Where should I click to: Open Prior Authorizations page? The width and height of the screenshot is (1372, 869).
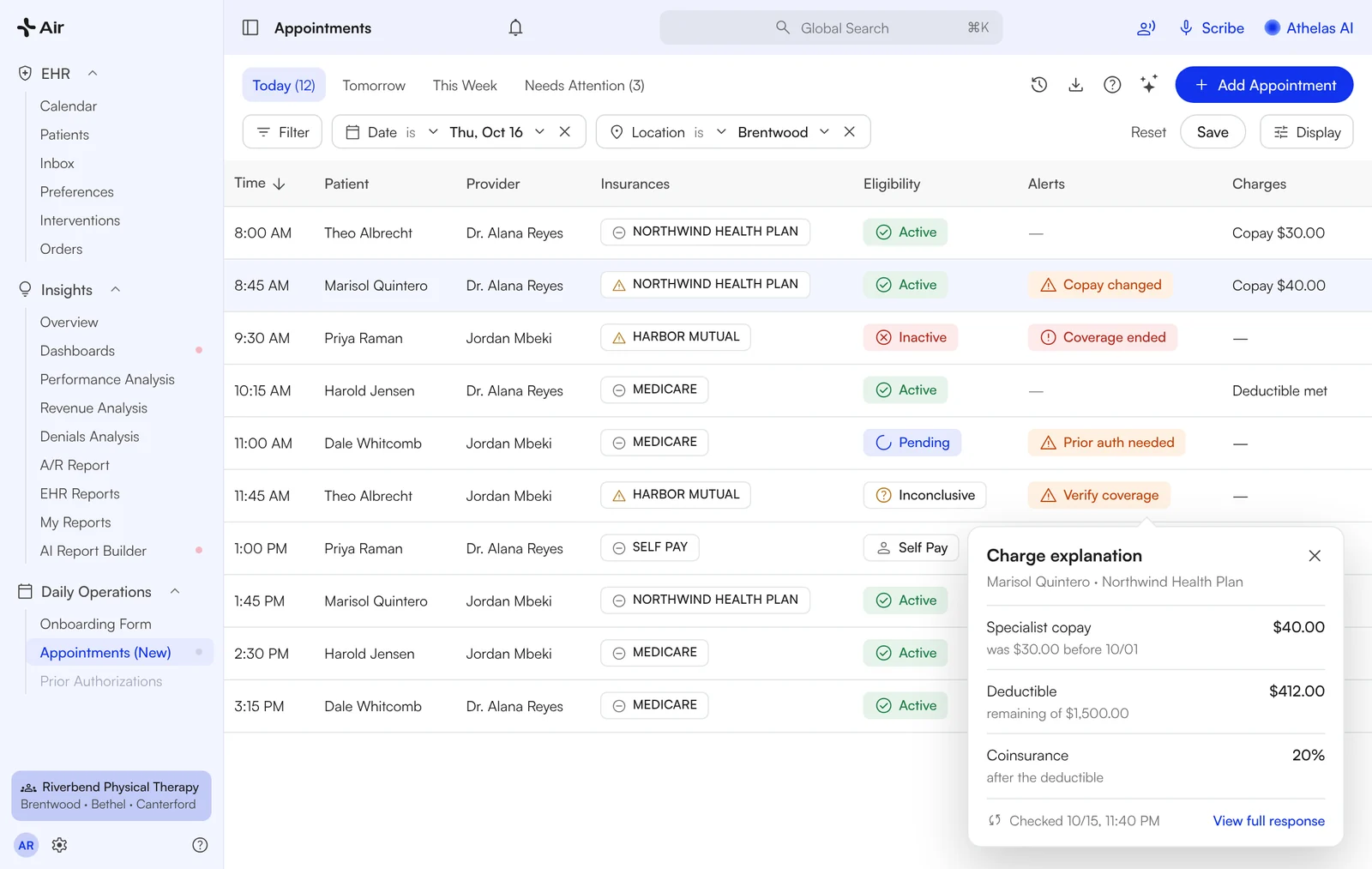[101, 681]
